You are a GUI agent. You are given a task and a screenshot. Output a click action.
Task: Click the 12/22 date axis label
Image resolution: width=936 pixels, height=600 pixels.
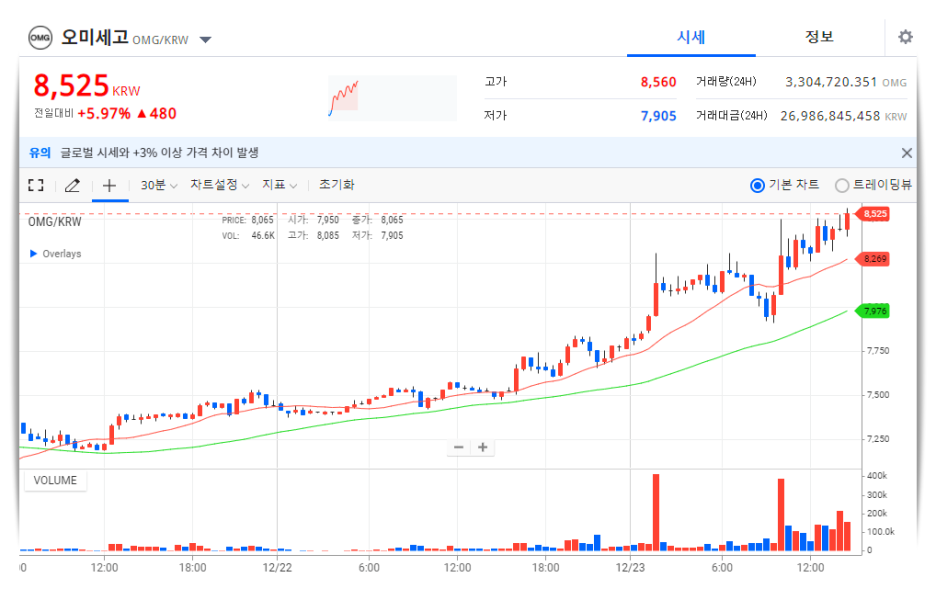[277, 567]
